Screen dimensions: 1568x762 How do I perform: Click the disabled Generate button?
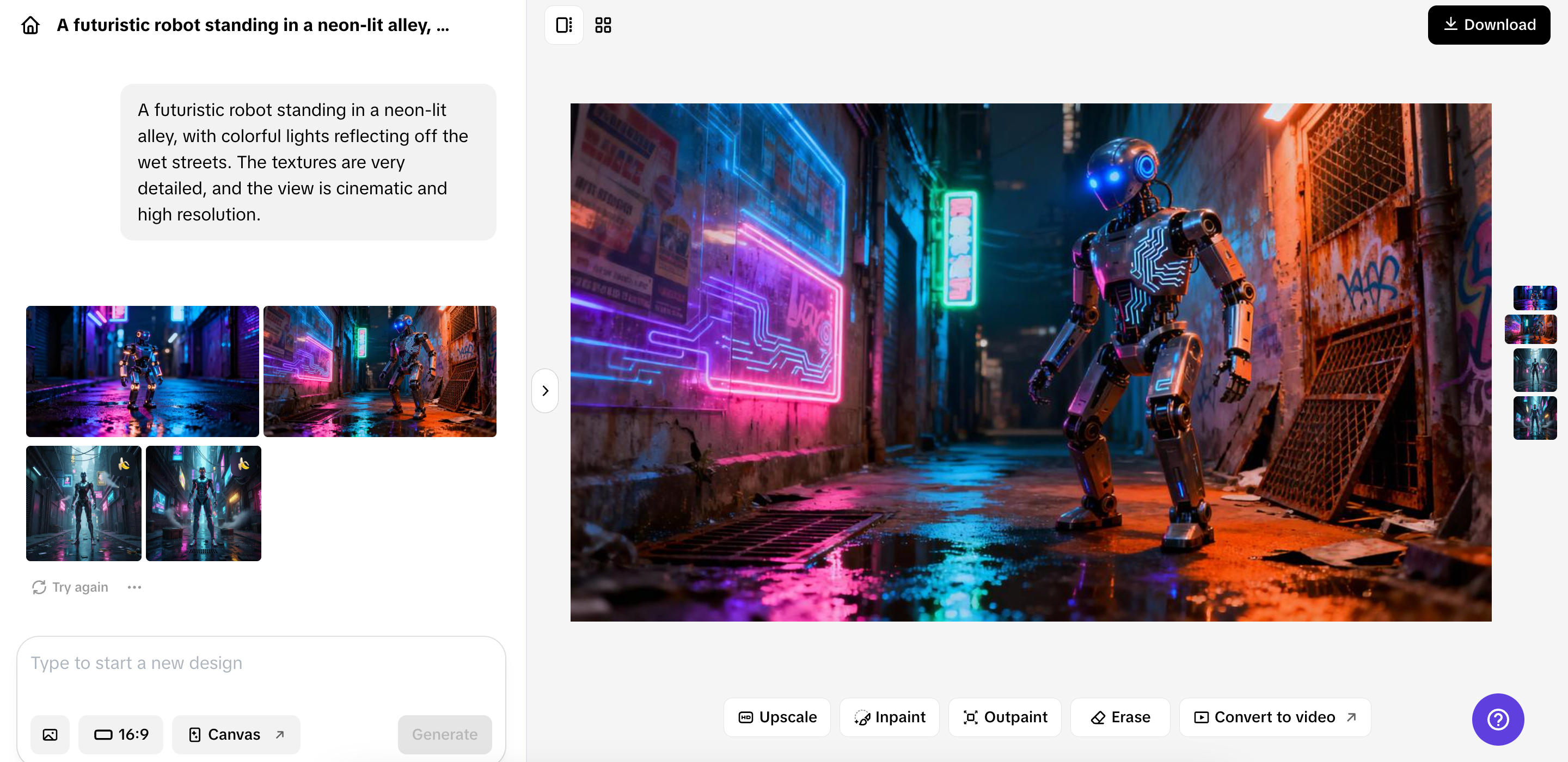click(x=444, y=735)
